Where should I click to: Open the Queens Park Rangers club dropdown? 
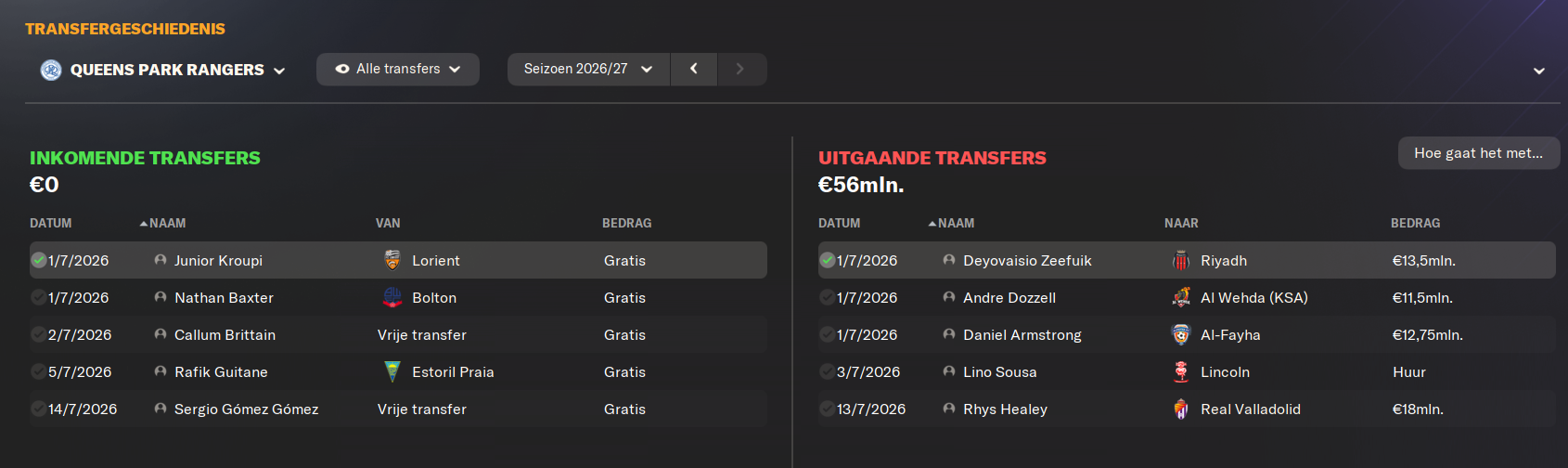pos(163,70)
